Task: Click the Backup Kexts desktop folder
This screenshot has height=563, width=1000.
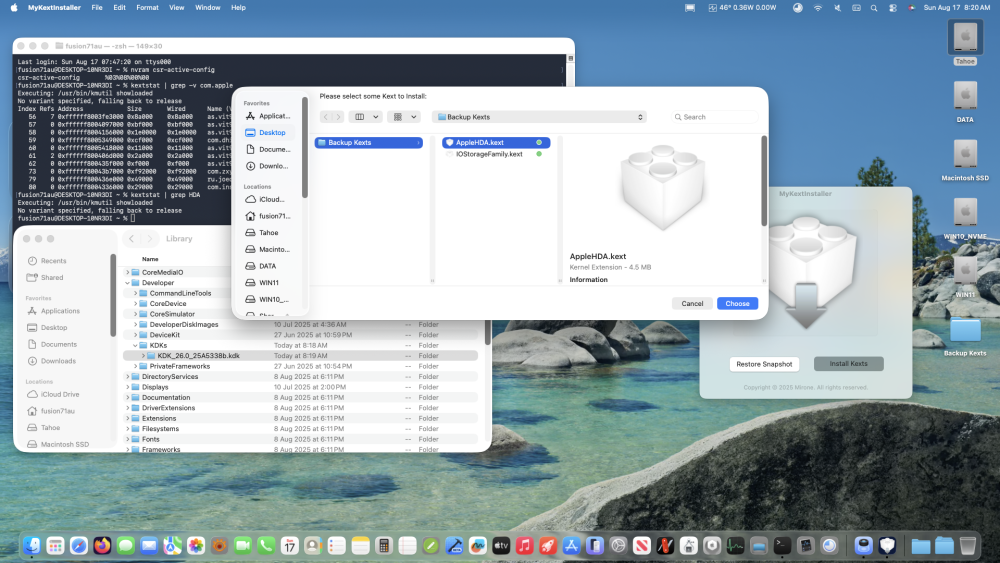Action: (x=965, y=335)
